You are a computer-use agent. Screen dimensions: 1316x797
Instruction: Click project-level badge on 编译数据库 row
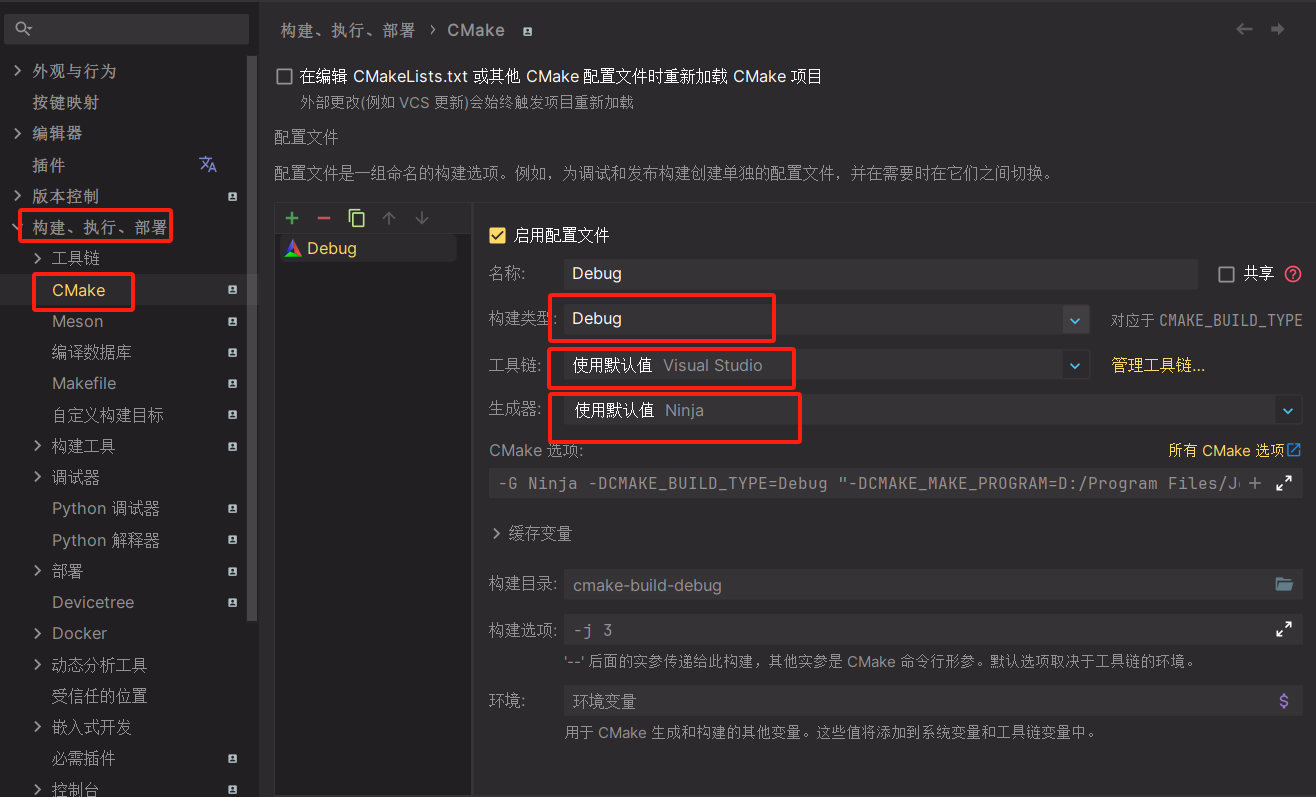click(232, 353)
